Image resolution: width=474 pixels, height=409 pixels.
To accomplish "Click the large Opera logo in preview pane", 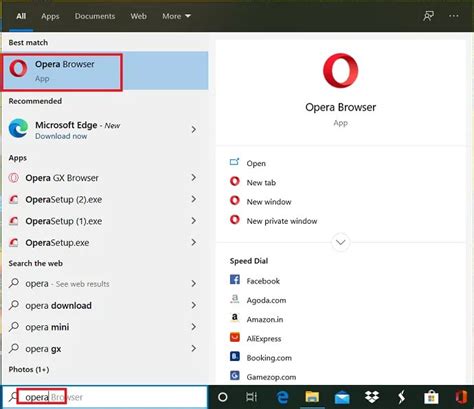I will coord(340,71).
